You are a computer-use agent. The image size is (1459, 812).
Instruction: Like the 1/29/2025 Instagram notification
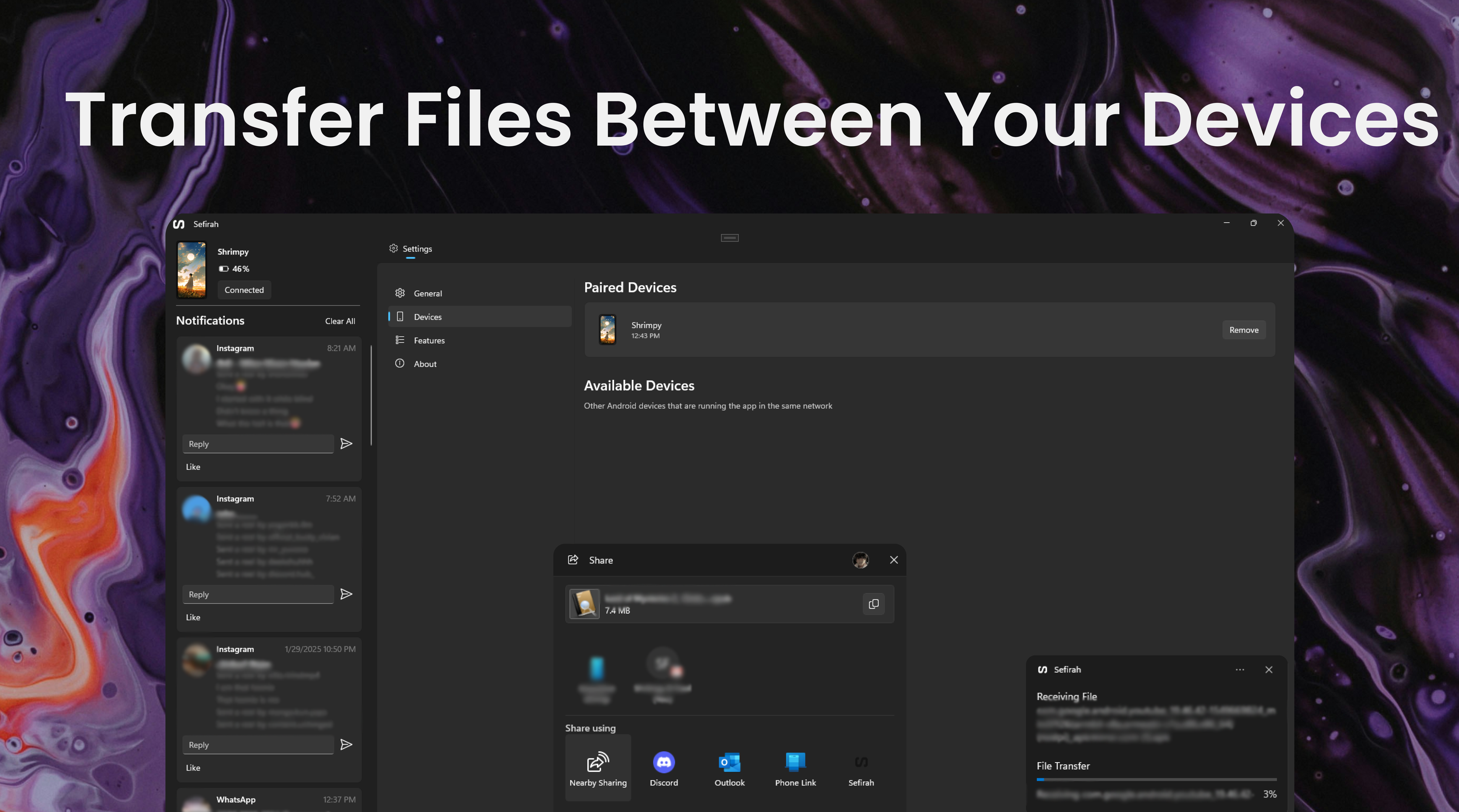pyautogui.click(x=193, y=768)
